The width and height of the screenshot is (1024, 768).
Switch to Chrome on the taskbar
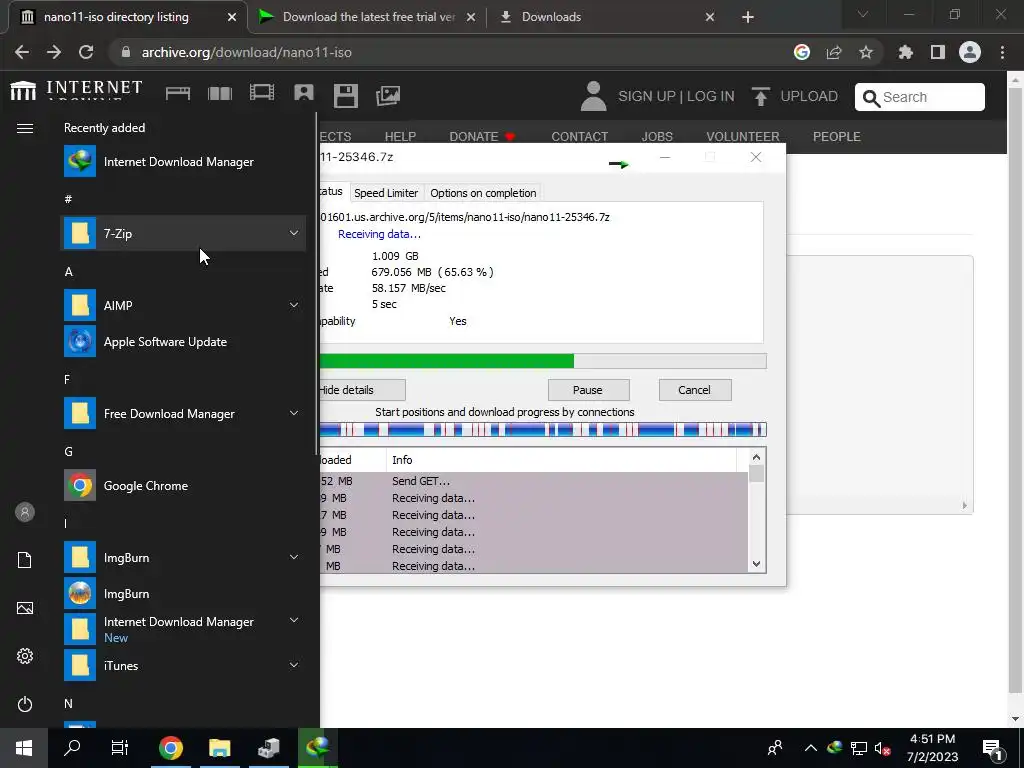click(170, 748)
